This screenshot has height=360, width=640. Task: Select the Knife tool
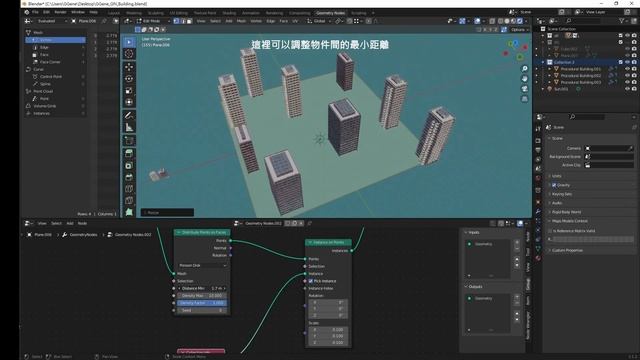coord(129,200)
